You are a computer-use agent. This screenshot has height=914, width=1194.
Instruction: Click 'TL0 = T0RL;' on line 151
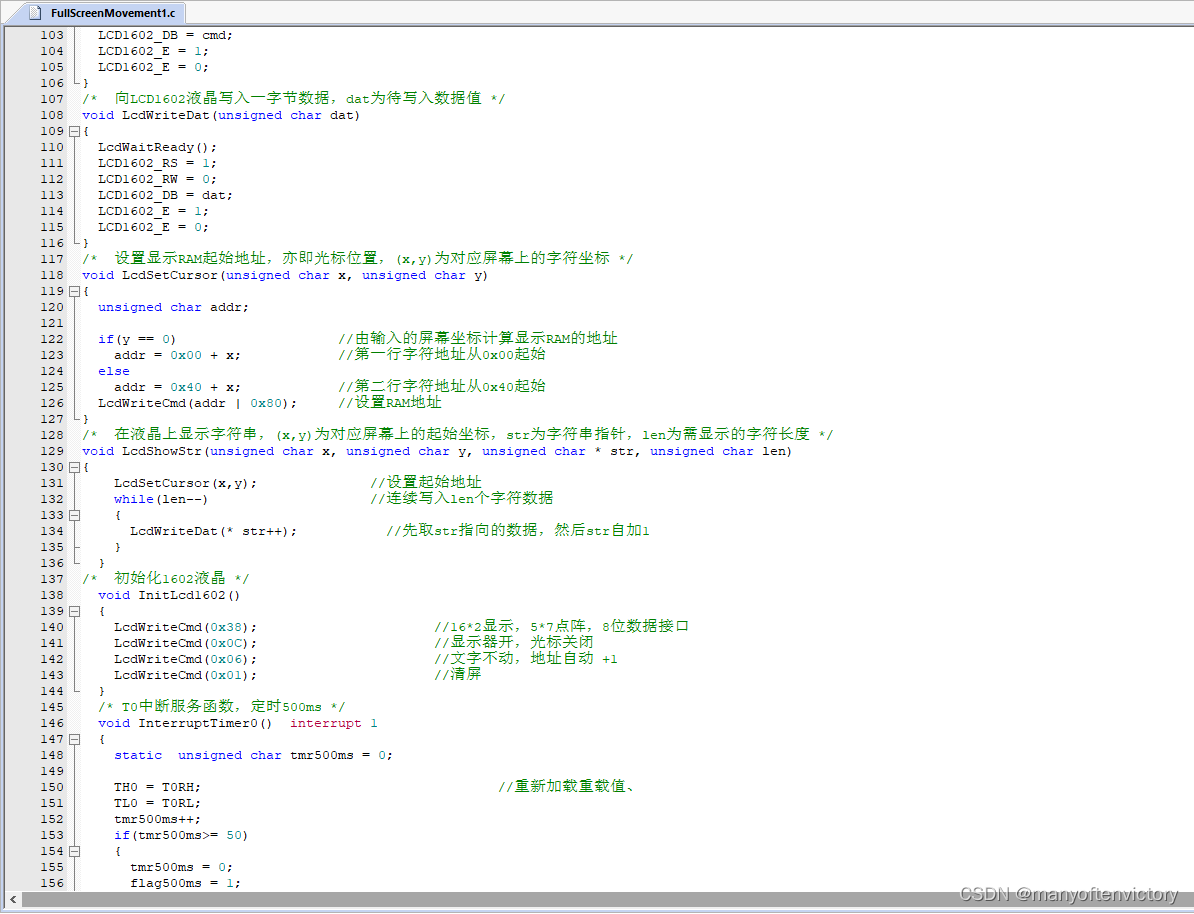pos(158,803)
